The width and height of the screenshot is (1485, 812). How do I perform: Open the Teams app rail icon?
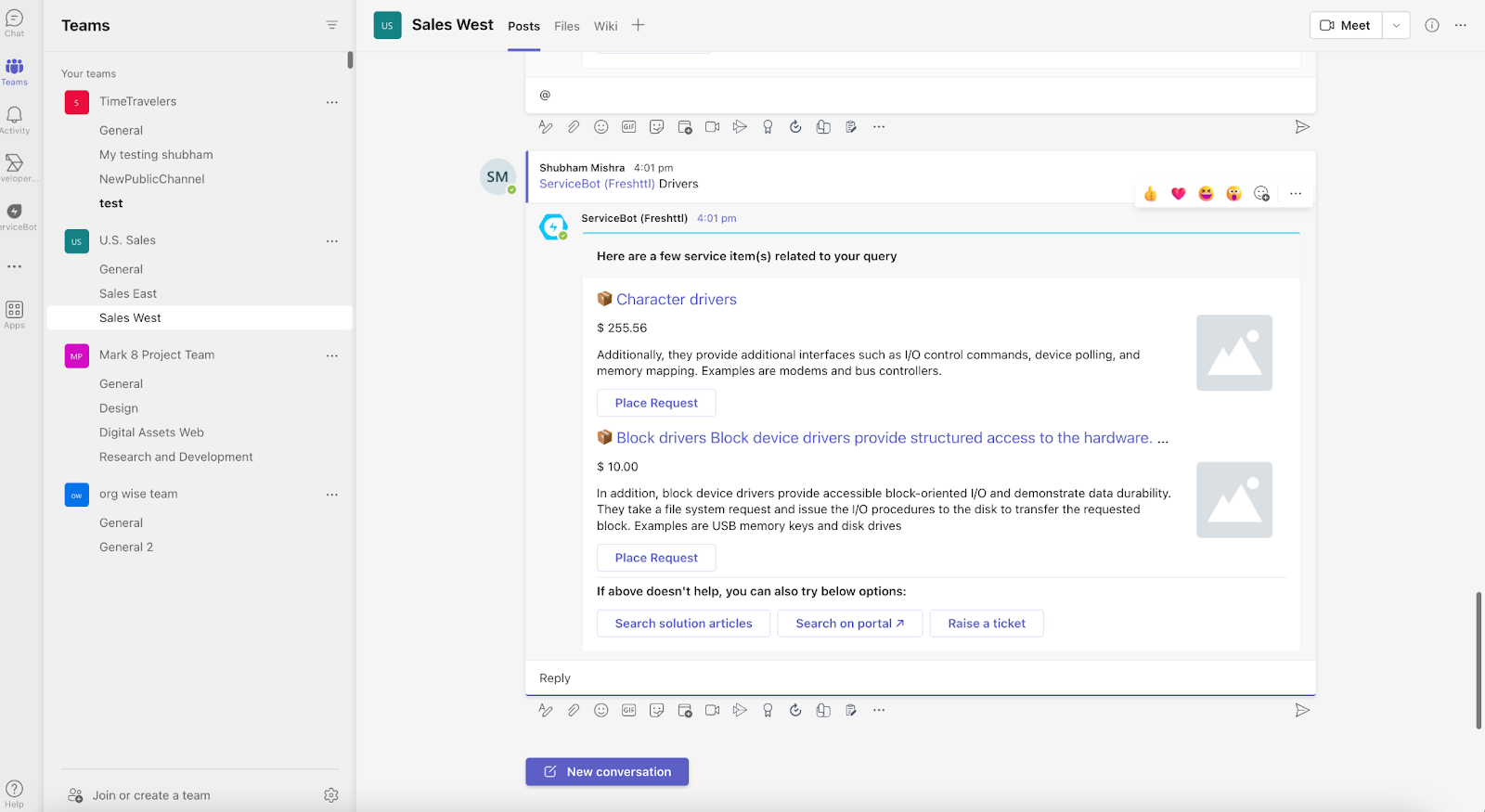(15, 71)
